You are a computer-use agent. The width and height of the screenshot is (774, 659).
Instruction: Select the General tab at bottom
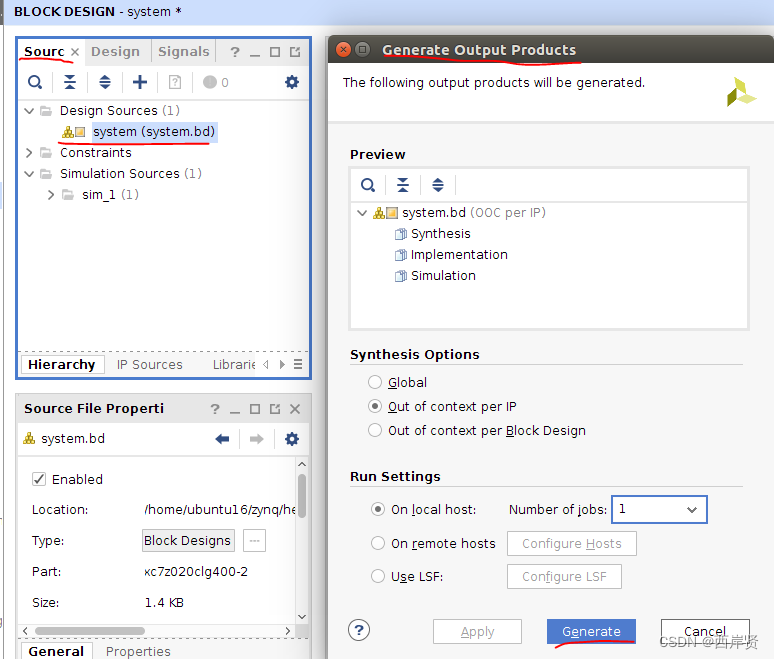click(x=56, y=651)
